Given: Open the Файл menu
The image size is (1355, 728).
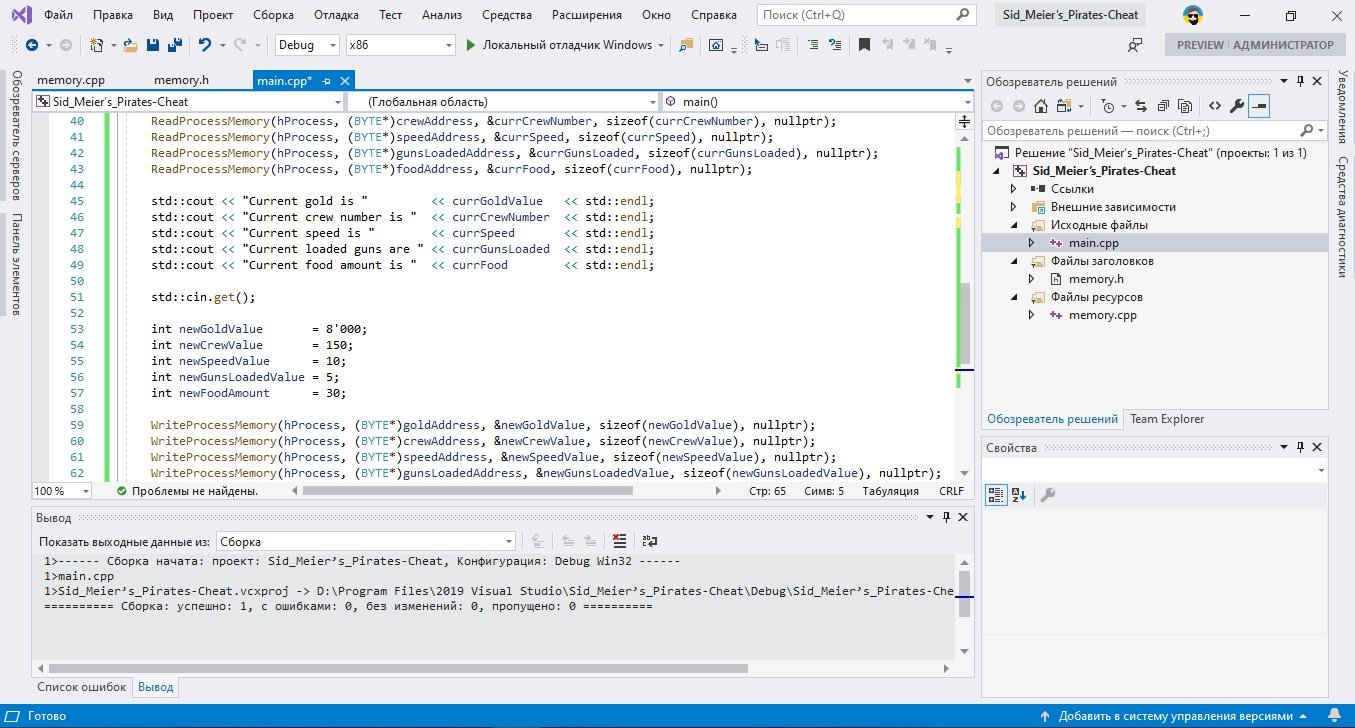Looking at the screenshot, I should tap(58, 15).
